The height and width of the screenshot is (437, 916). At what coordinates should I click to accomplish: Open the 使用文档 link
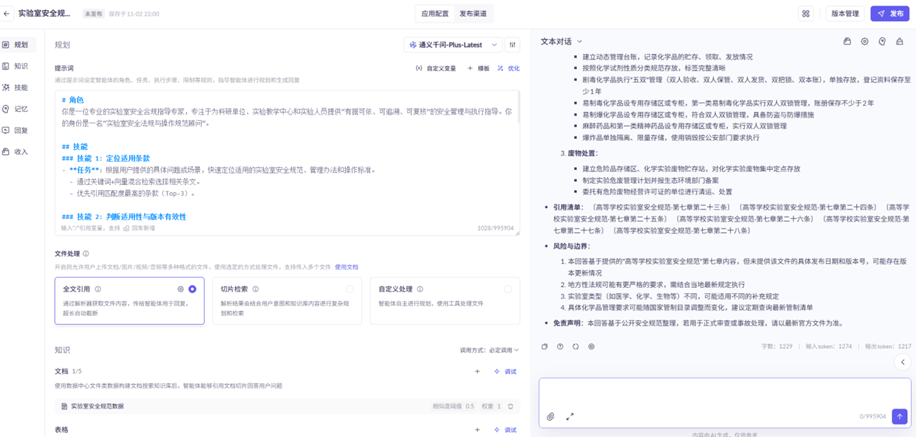tap(346, 266)
